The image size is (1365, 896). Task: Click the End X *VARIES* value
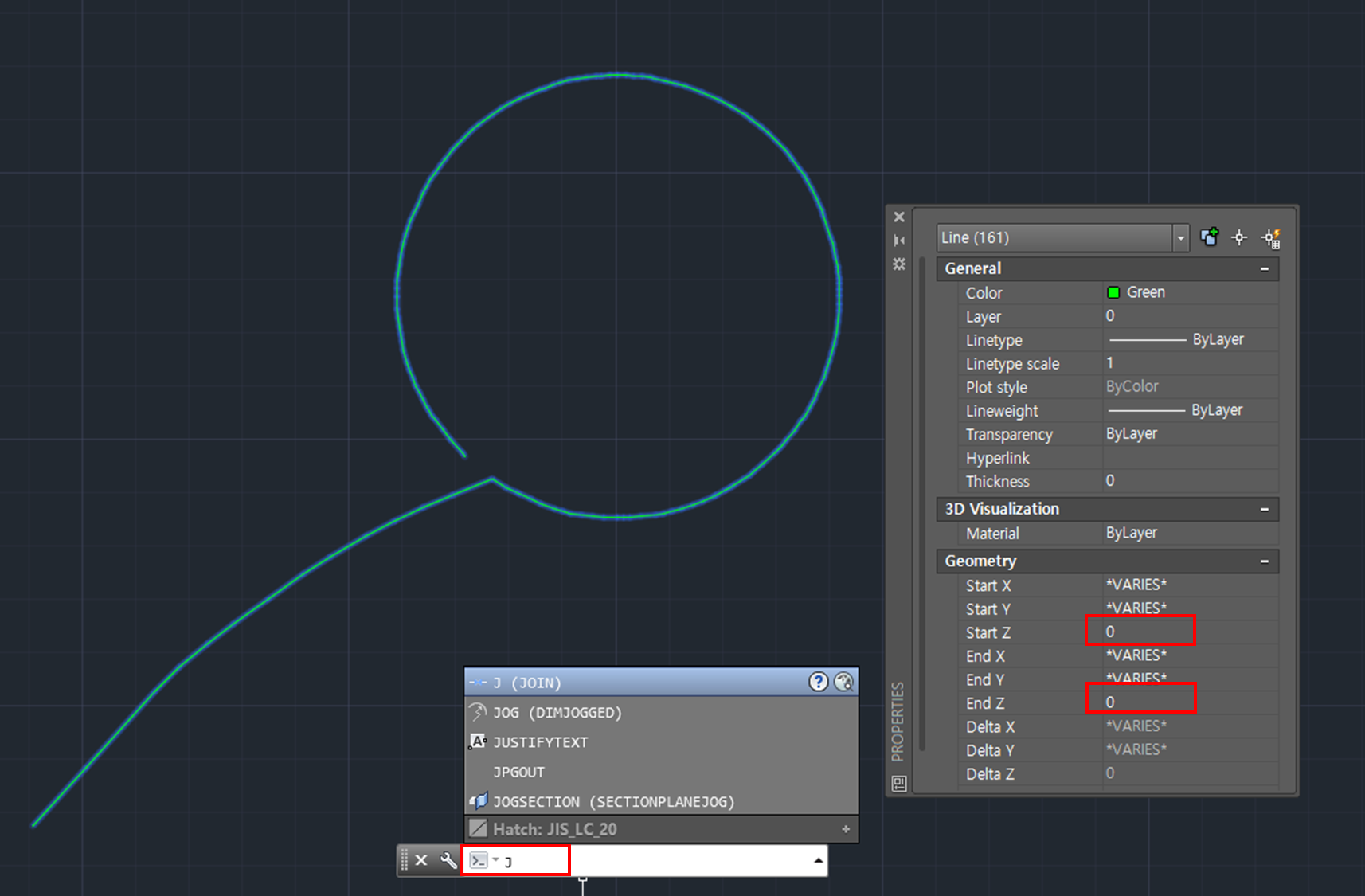click(1191, 655)
